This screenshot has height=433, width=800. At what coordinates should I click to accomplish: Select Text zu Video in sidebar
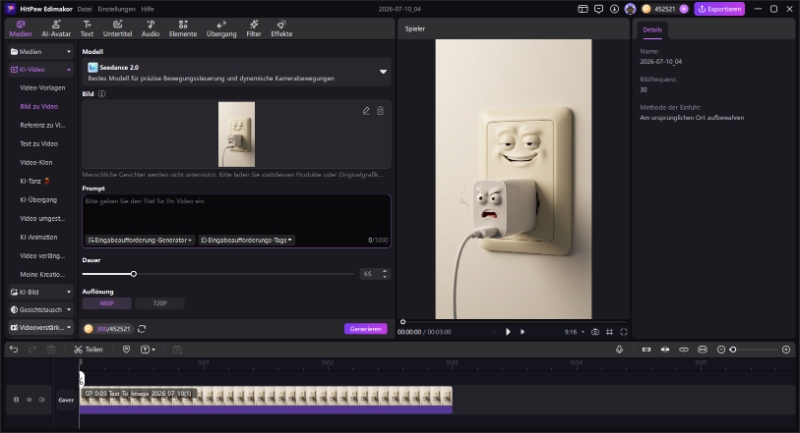point(39,144)
